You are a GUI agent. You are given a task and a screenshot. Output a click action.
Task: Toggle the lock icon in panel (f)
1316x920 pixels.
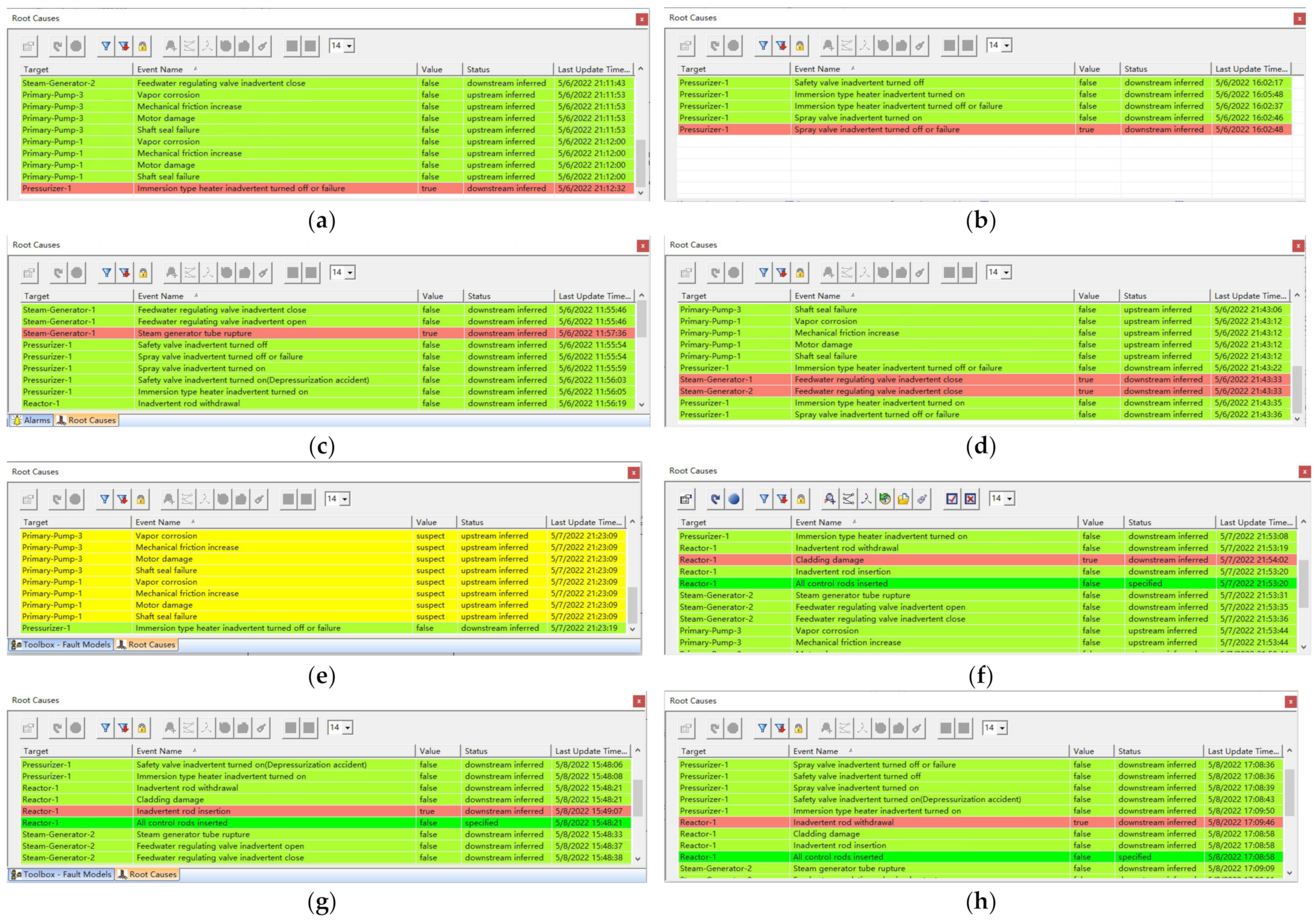(801, 499)
